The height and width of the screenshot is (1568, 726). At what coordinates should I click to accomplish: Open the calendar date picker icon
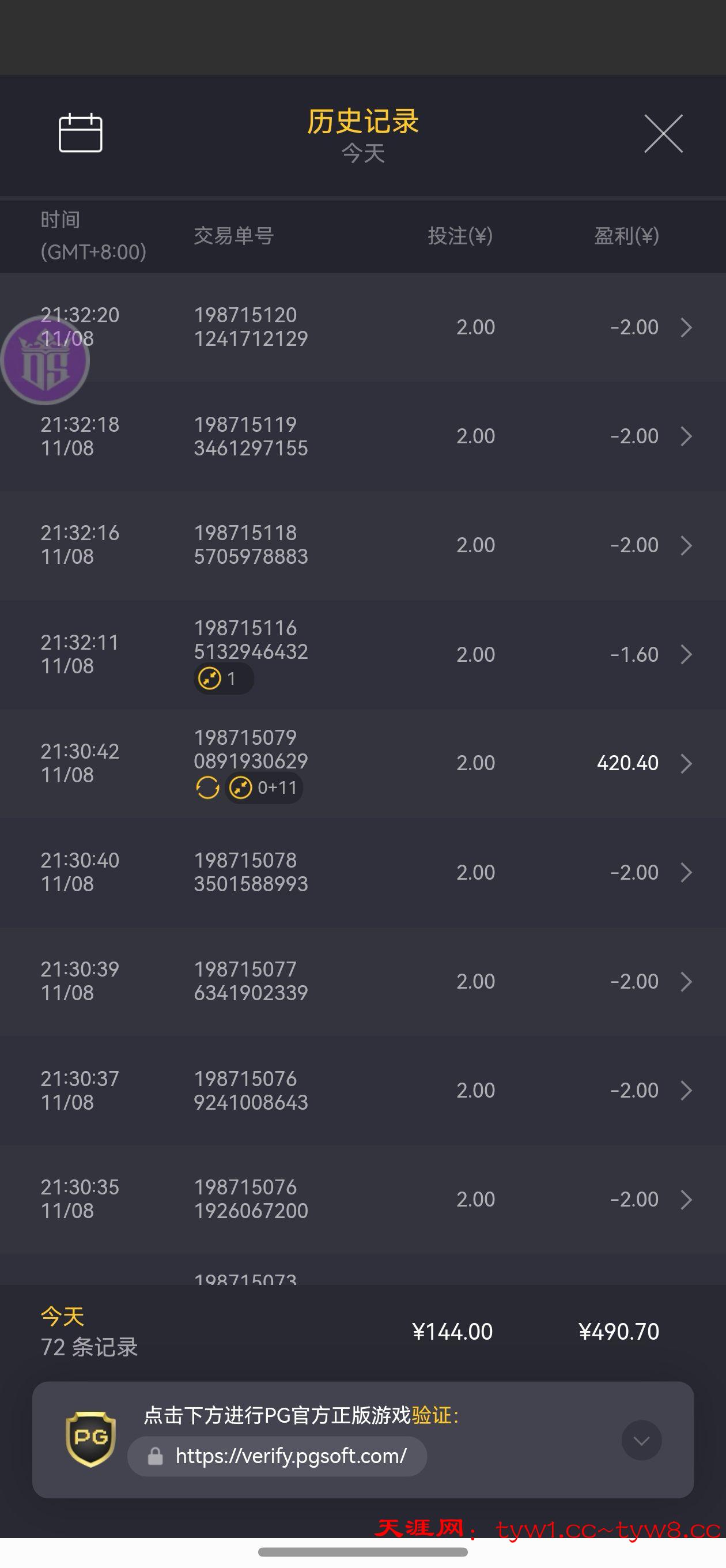(80, 133)
